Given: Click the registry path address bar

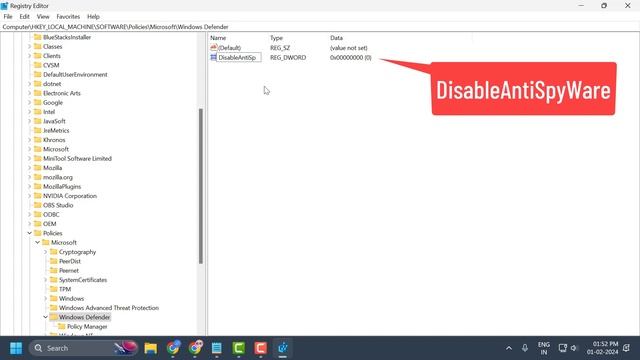Looking at the screenshot, I should tap(320, 27).
